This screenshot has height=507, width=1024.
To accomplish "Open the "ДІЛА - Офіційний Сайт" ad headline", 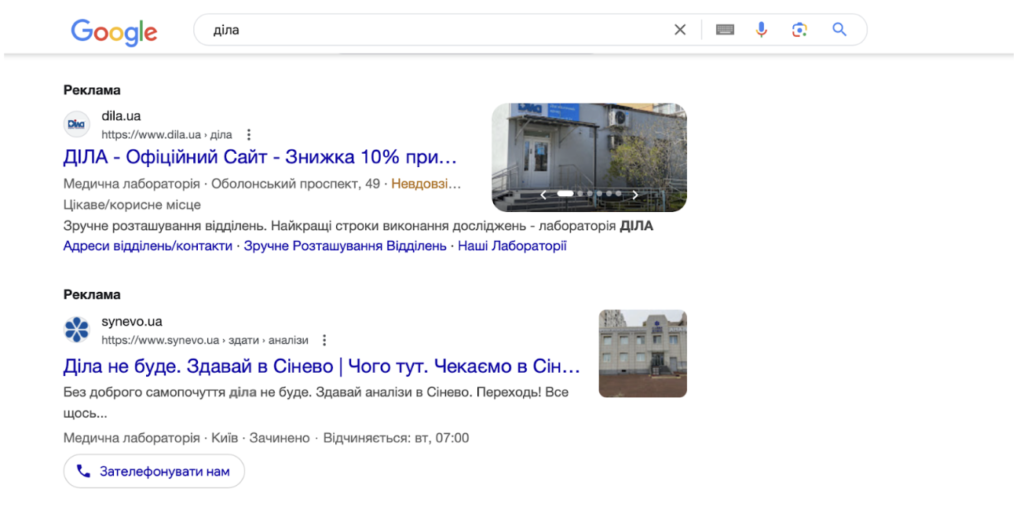I will 260,157.
